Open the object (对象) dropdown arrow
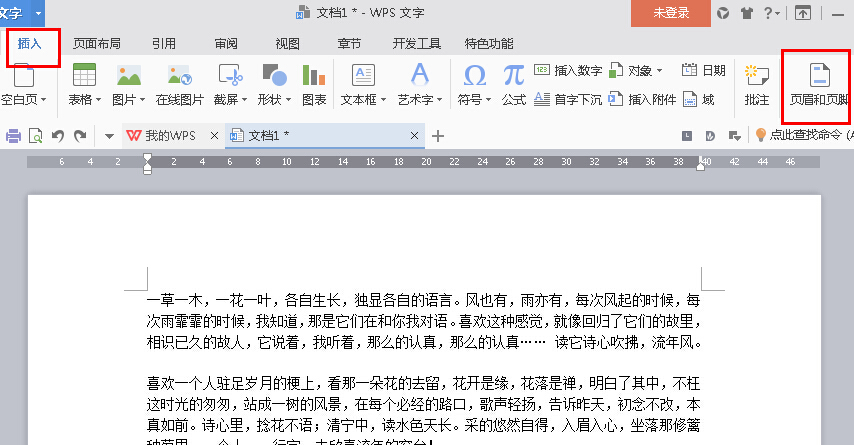The image size is (854, 445). pos(659,71)
